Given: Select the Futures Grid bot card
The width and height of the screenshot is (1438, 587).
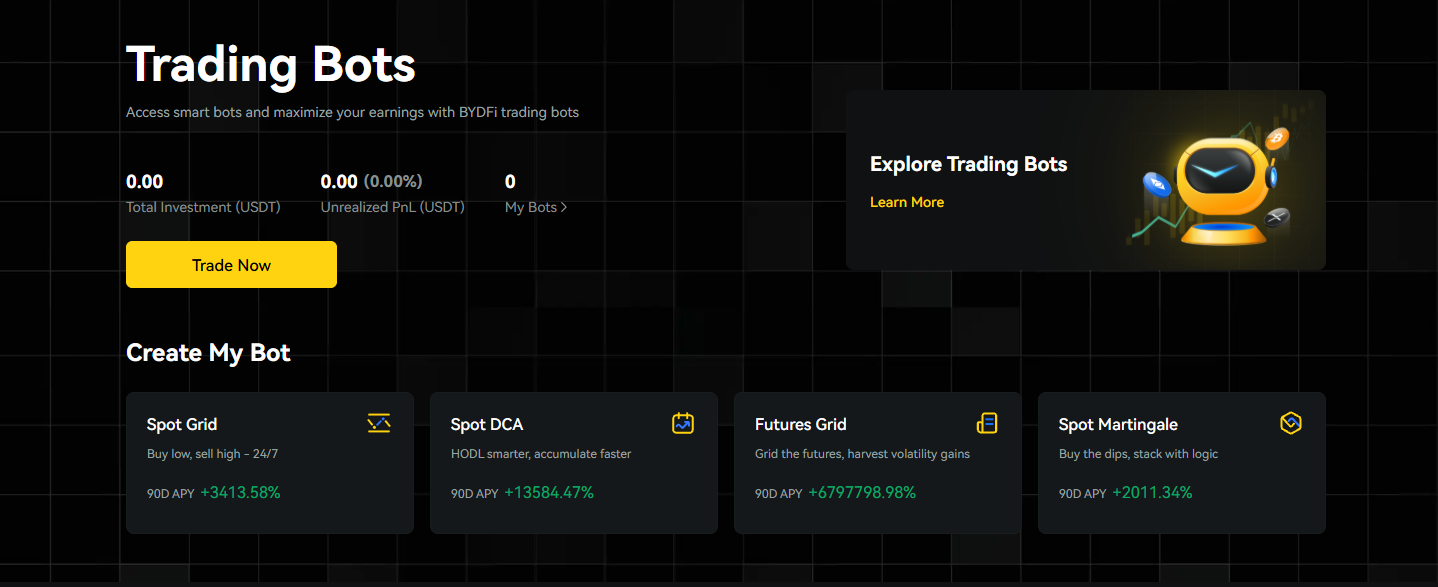Looking at the screenshot, I should (877, 463).
